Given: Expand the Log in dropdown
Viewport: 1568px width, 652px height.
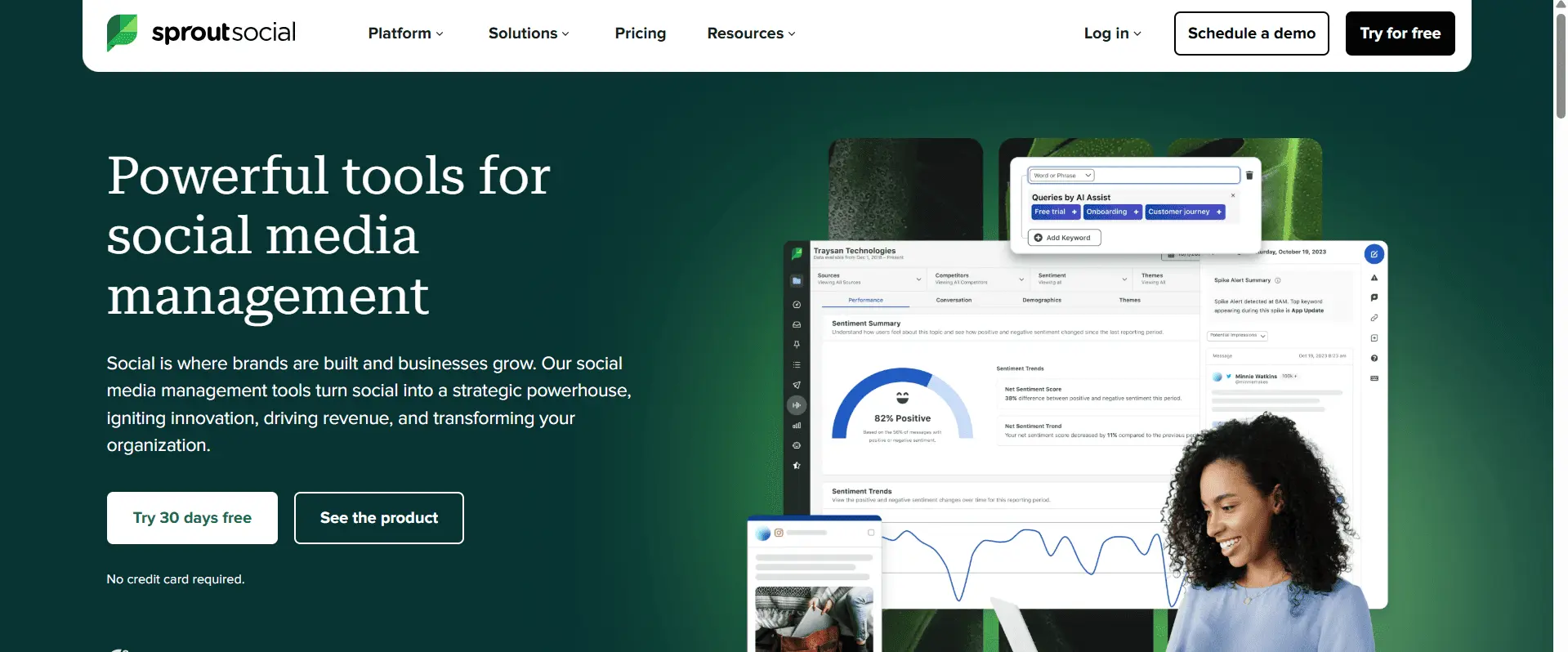Looking at the screenshot, I should [x=1112, y=33].
